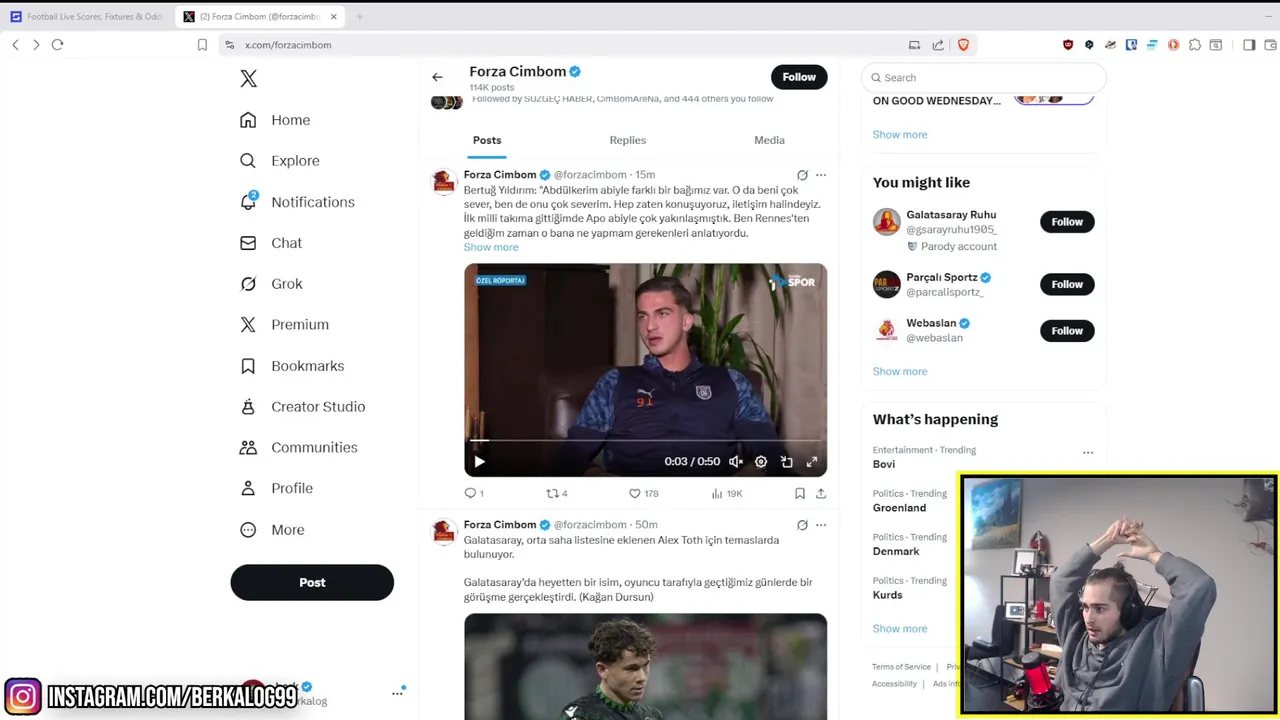This screenshot has width=1280, height=720.
Task: Open three-dot menu on the 15m post
Action: click(x=821, y=175)
